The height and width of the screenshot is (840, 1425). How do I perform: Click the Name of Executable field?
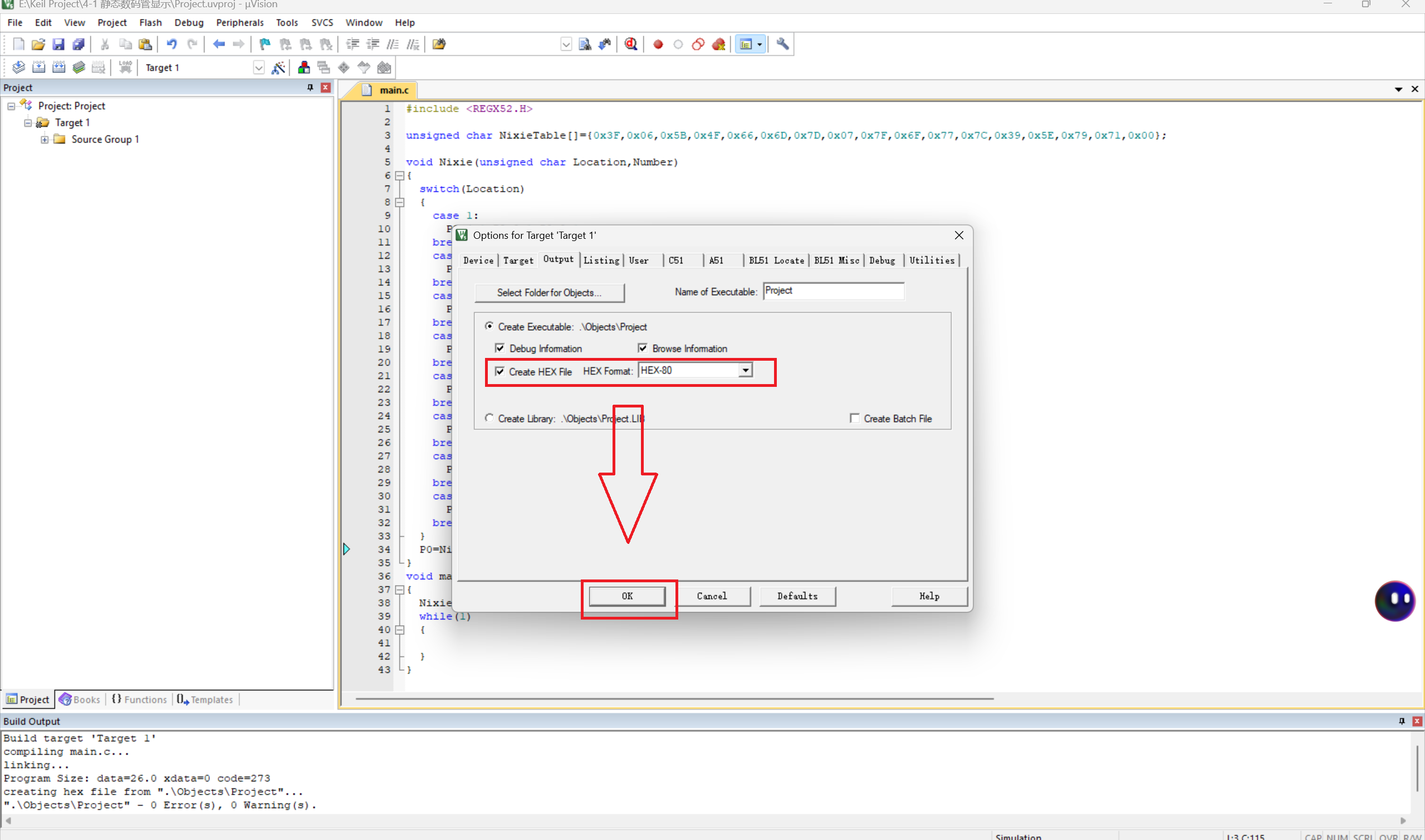point(833,291)
